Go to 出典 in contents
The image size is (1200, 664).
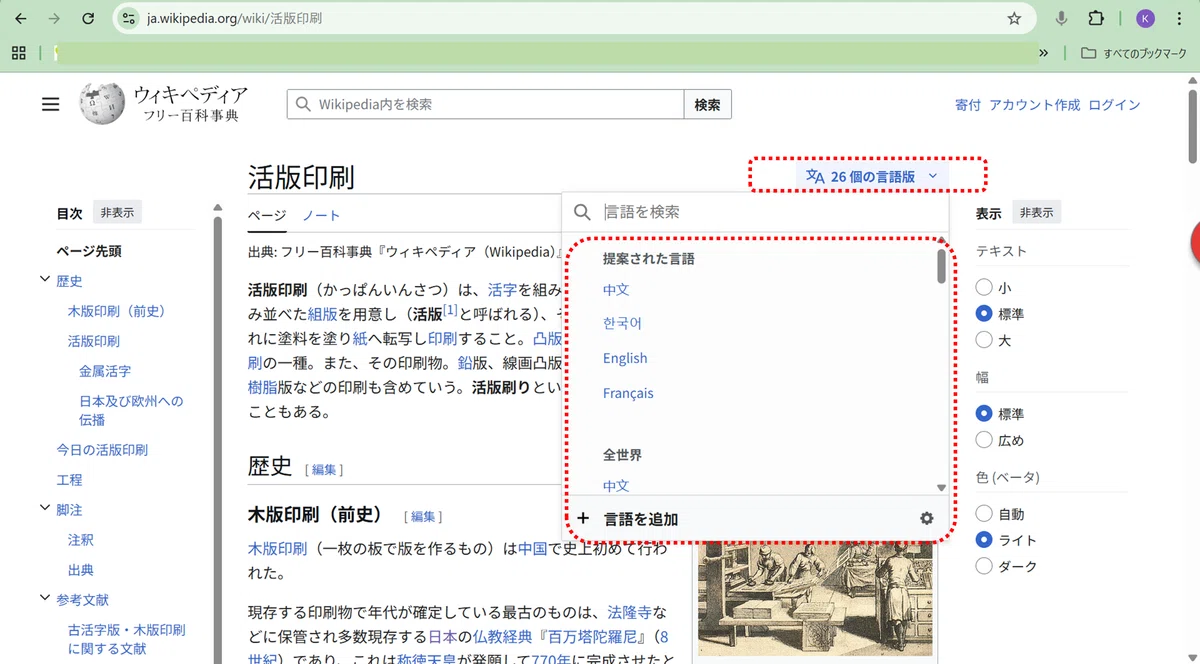[81, 570]
